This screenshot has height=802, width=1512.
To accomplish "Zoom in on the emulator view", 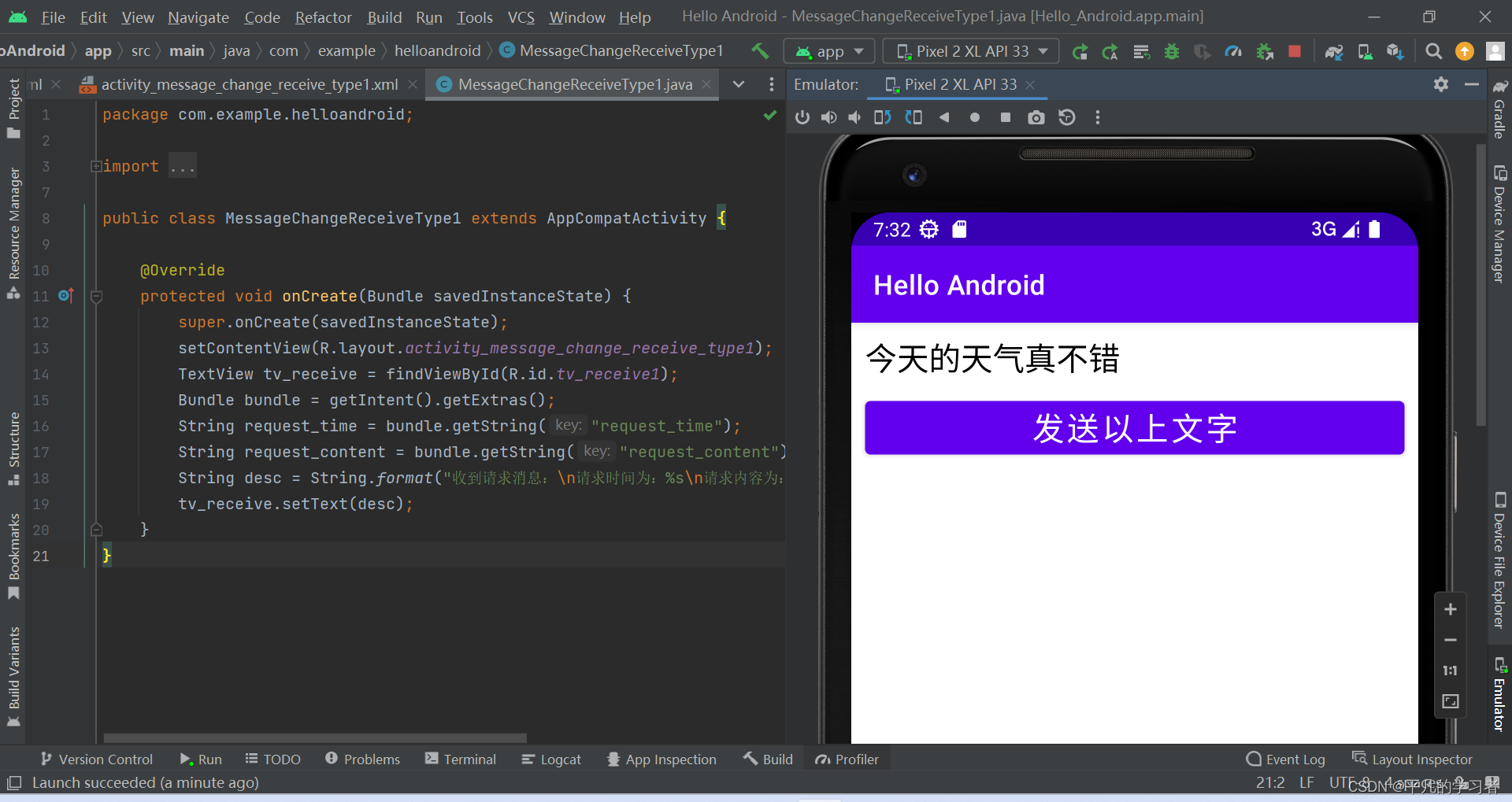I will tap(1450, 608).
